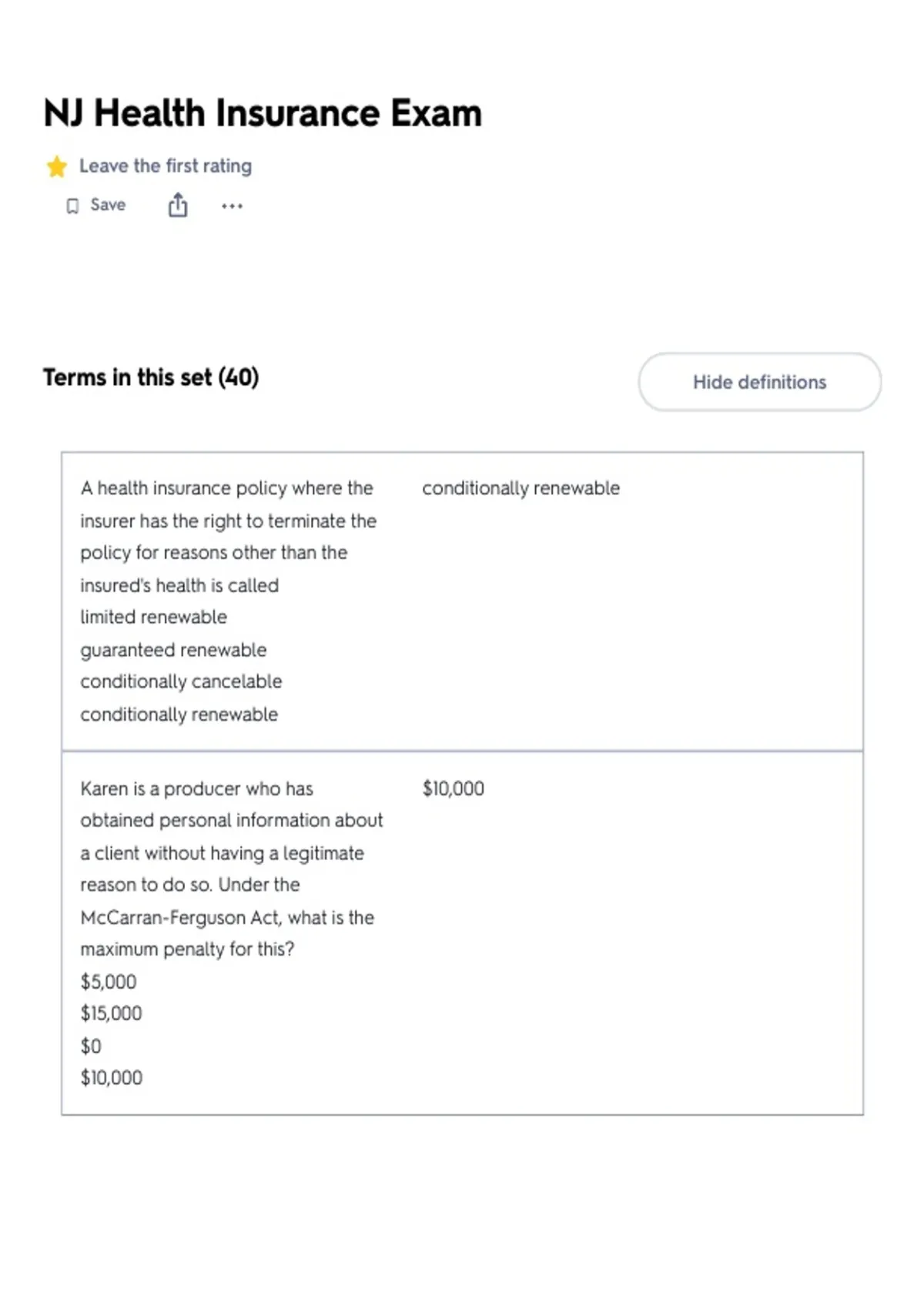Viewport: 924px width, 1309px height.
Task: Click the bookmark Save icon
Action: click(x=72, y=206)
